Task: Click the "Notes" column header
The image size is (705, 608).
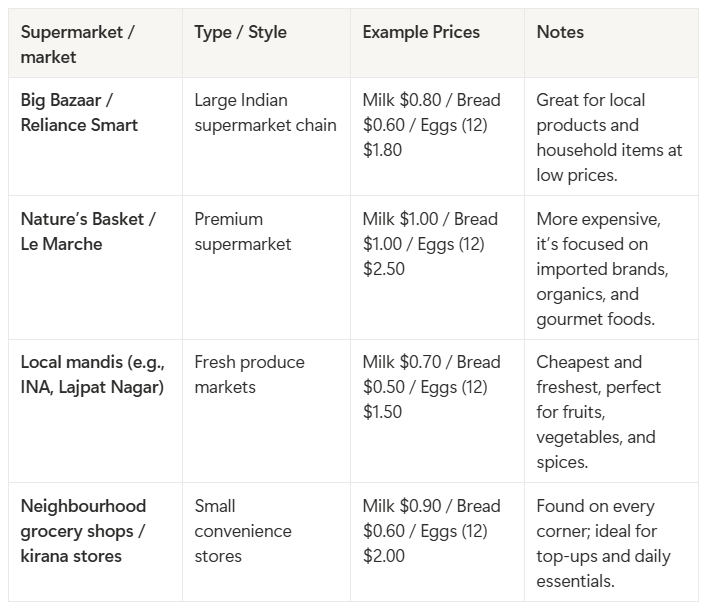Action: [560, 32]
